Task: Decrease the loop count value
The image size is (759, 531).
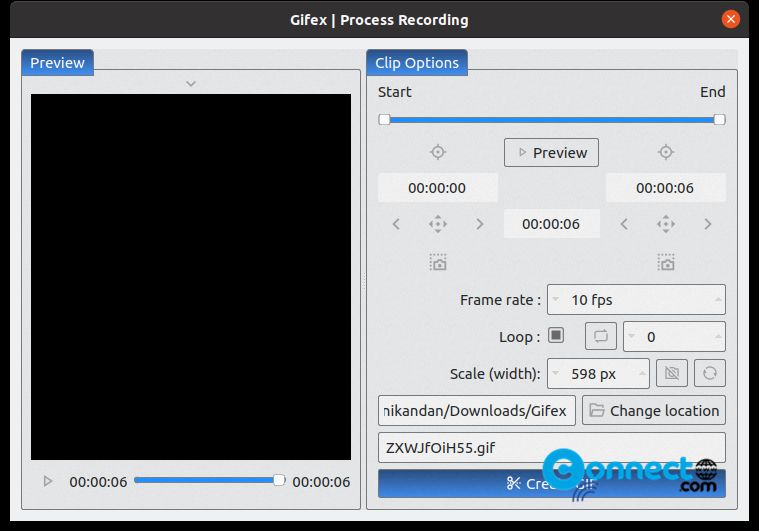Action: [631, 336]
